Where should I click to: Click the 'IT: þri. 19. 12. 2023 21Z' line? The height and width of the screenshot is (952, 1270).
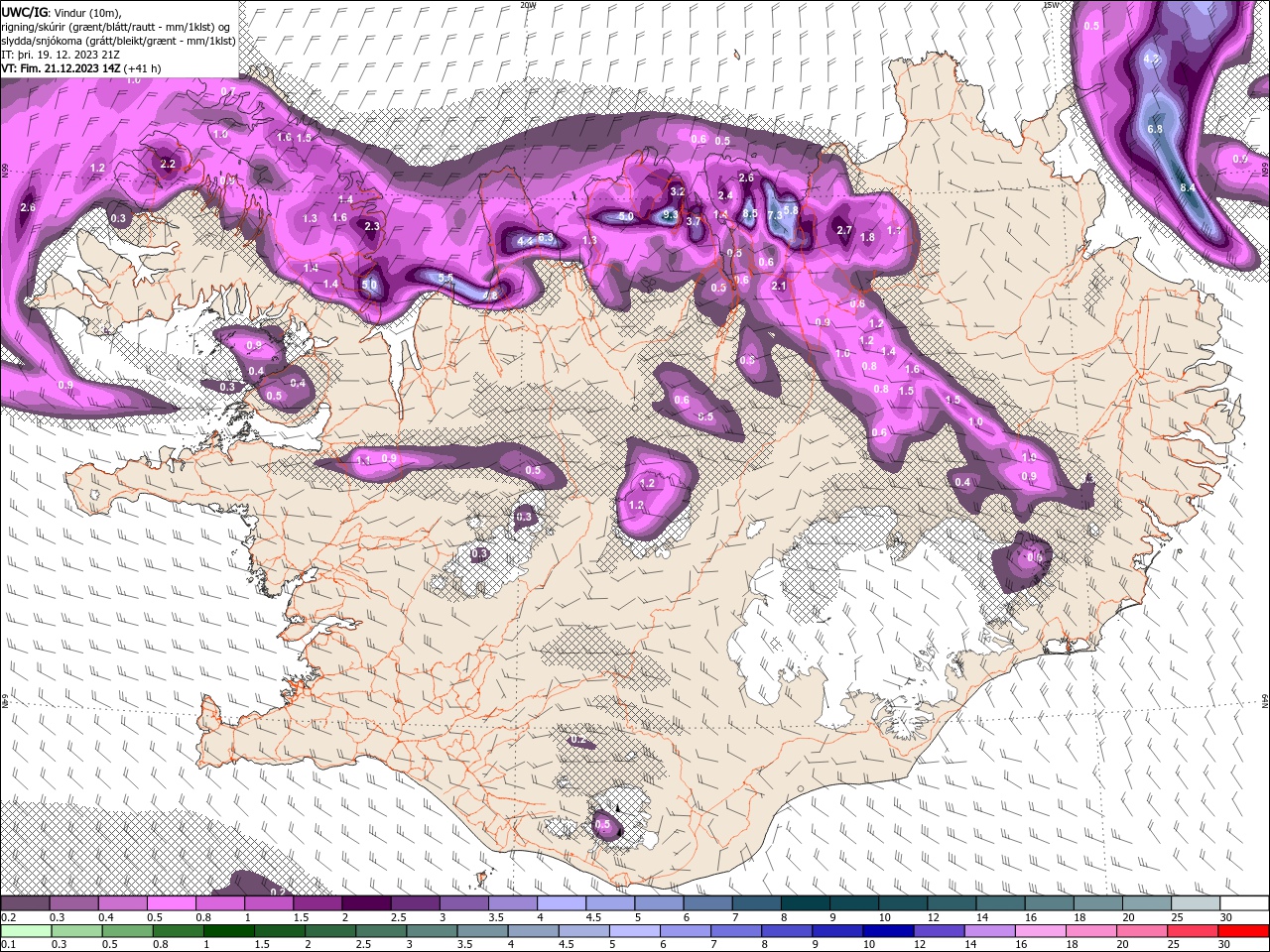(61, 55)
